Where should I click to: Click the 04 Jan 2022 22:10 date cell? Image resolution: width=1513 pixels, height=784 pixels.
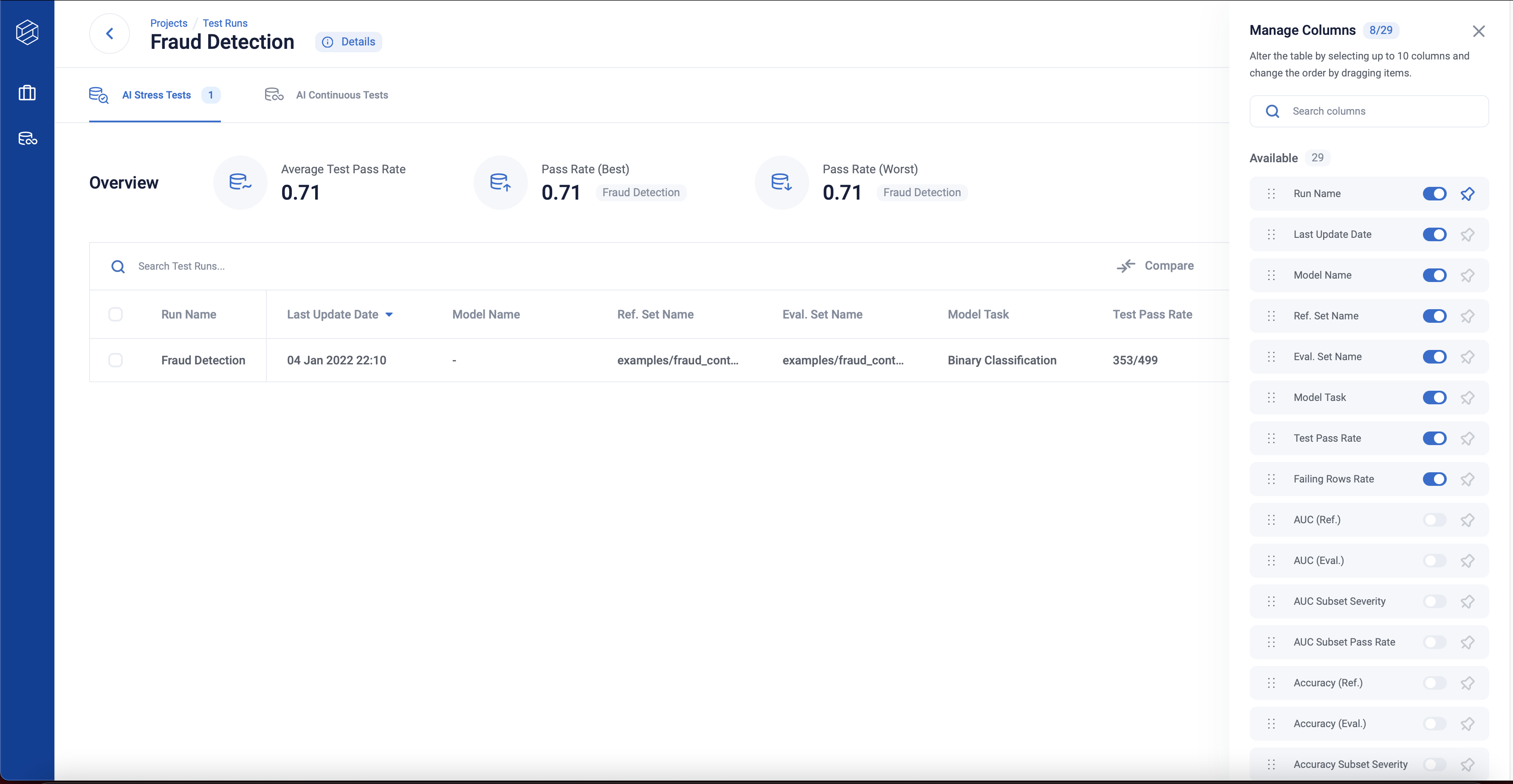(336, 361)
